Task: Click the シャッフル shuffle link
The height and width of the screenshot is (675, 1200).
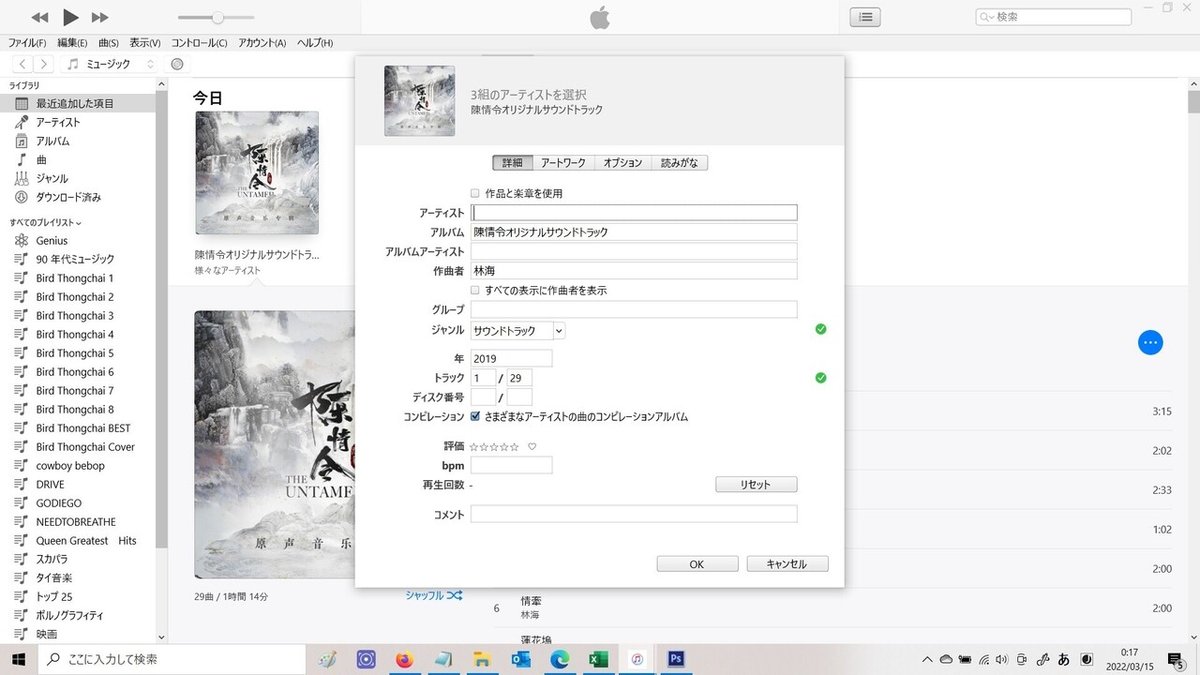Action: 433,595
